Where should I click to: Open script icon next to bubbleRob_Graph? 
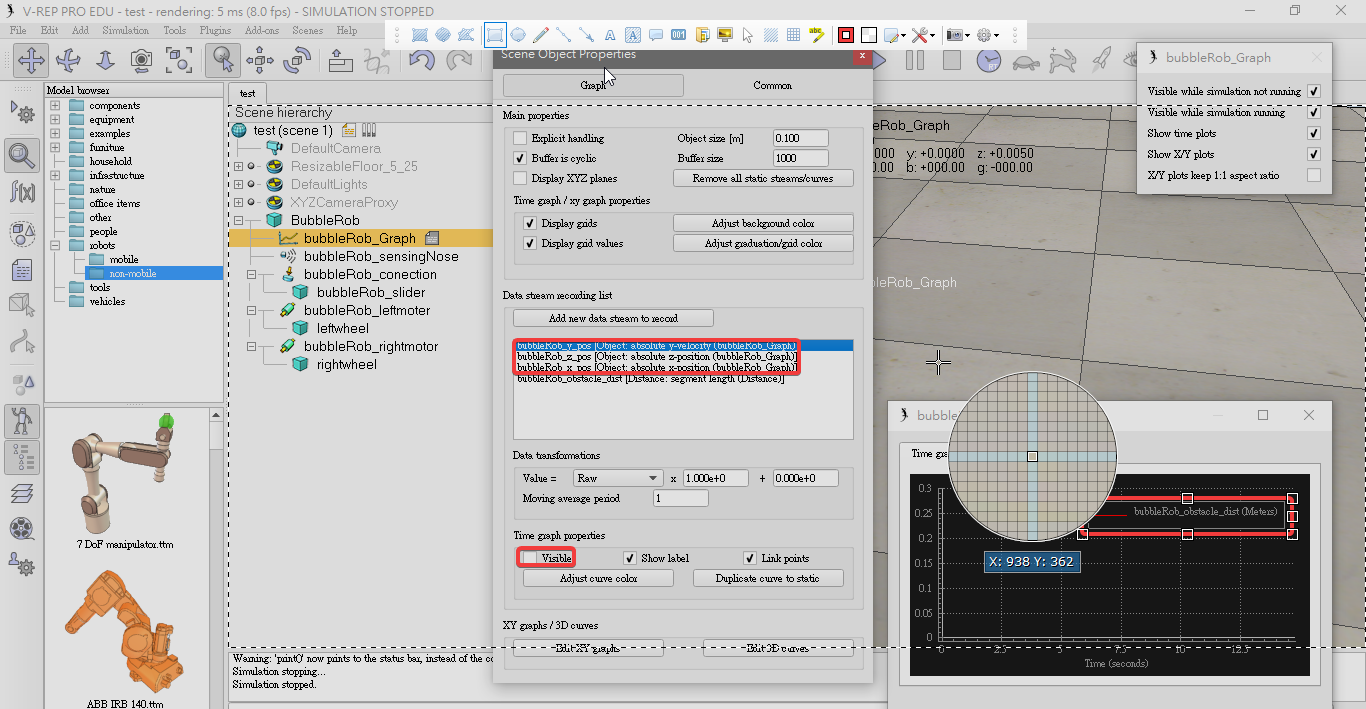(x=433, y=238)
